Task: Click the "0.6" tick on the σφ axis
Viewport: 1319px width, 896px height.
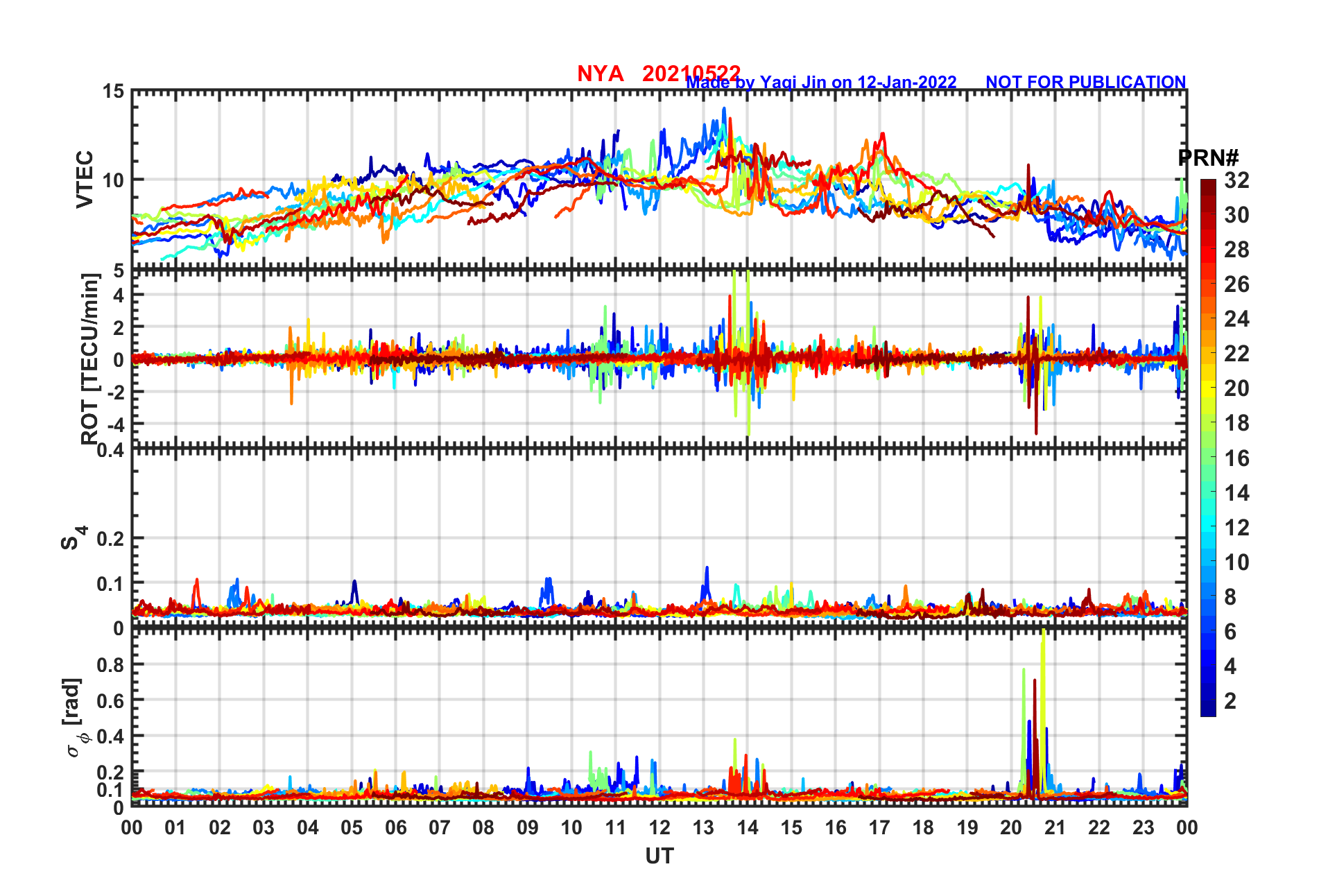Action: (110, 701)
